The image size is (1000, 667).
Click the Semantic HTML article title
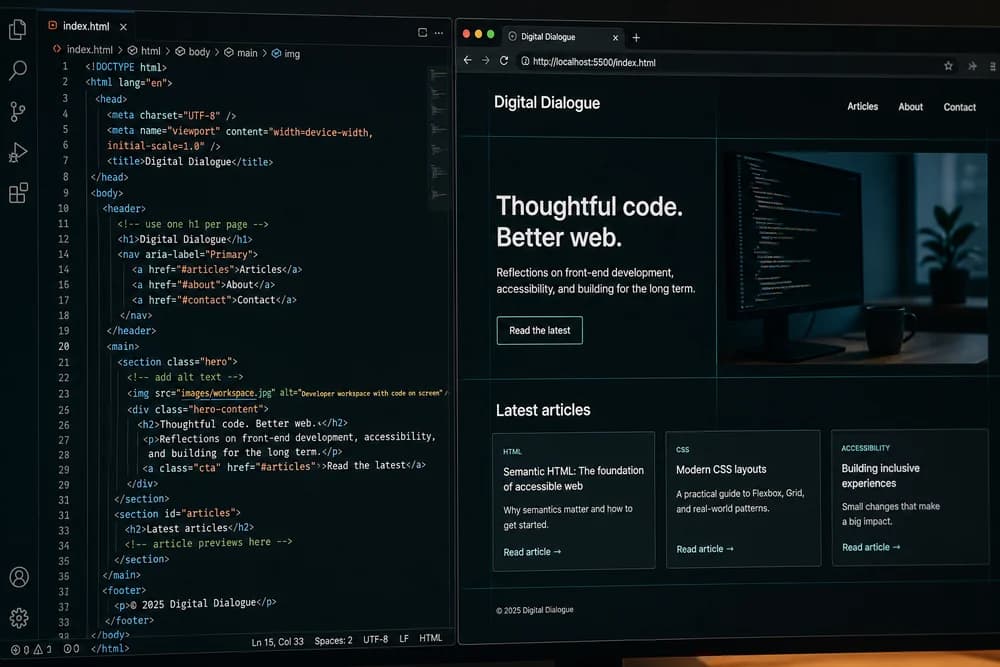pyautogui.click(x=573, y=478)
